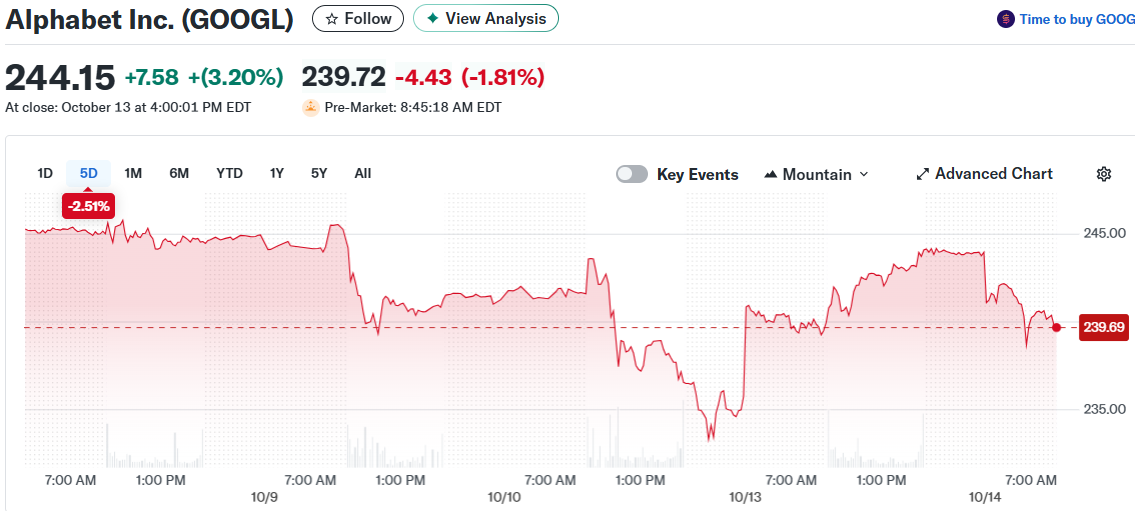Click the Advanced Chart expand arrows icon
The width and height of the screenshot is (1135, 511).
click(x=923, y=174)
